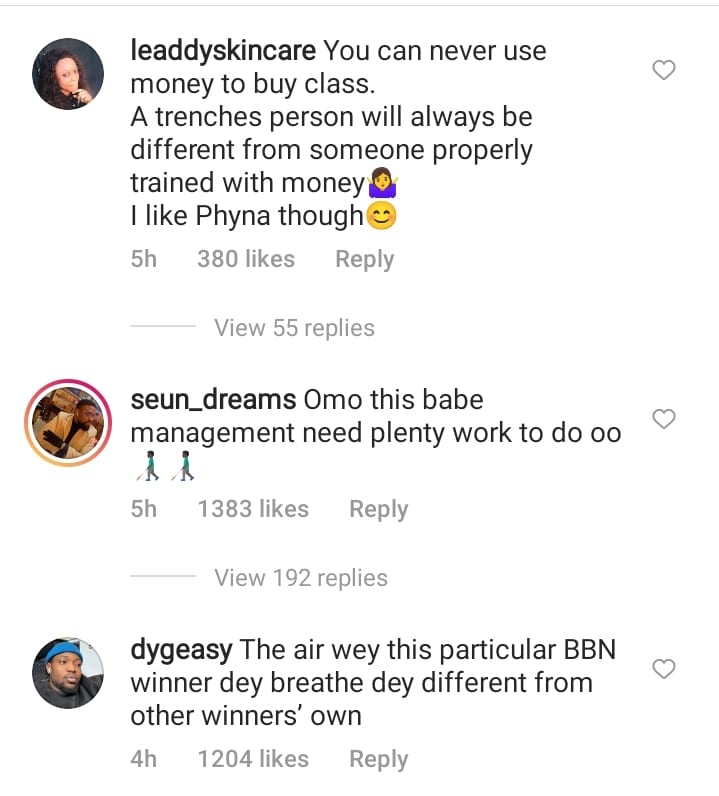Viewport: 719px width, 796px height.
Task: Open seun_dreams story avatar
Action: tap(68, 423)
